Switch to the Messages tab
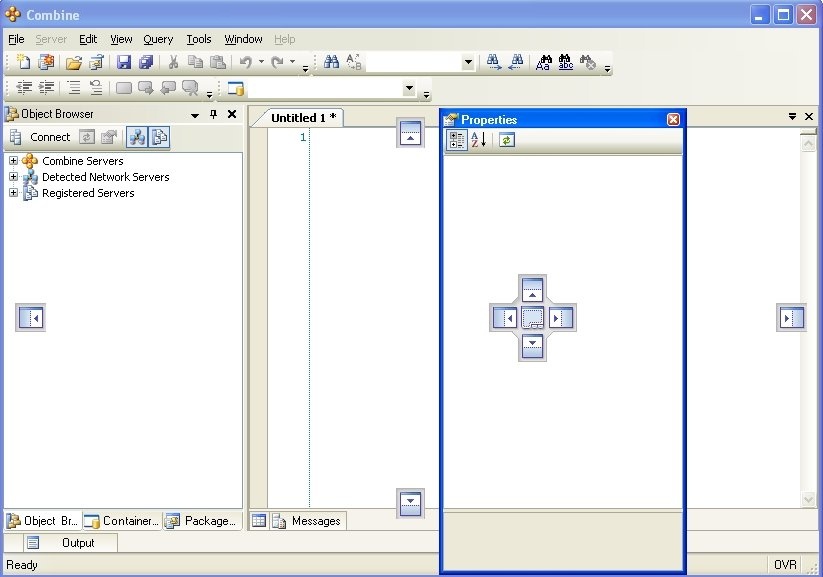This screenshot has height=577, width=823. click(308, 521)
